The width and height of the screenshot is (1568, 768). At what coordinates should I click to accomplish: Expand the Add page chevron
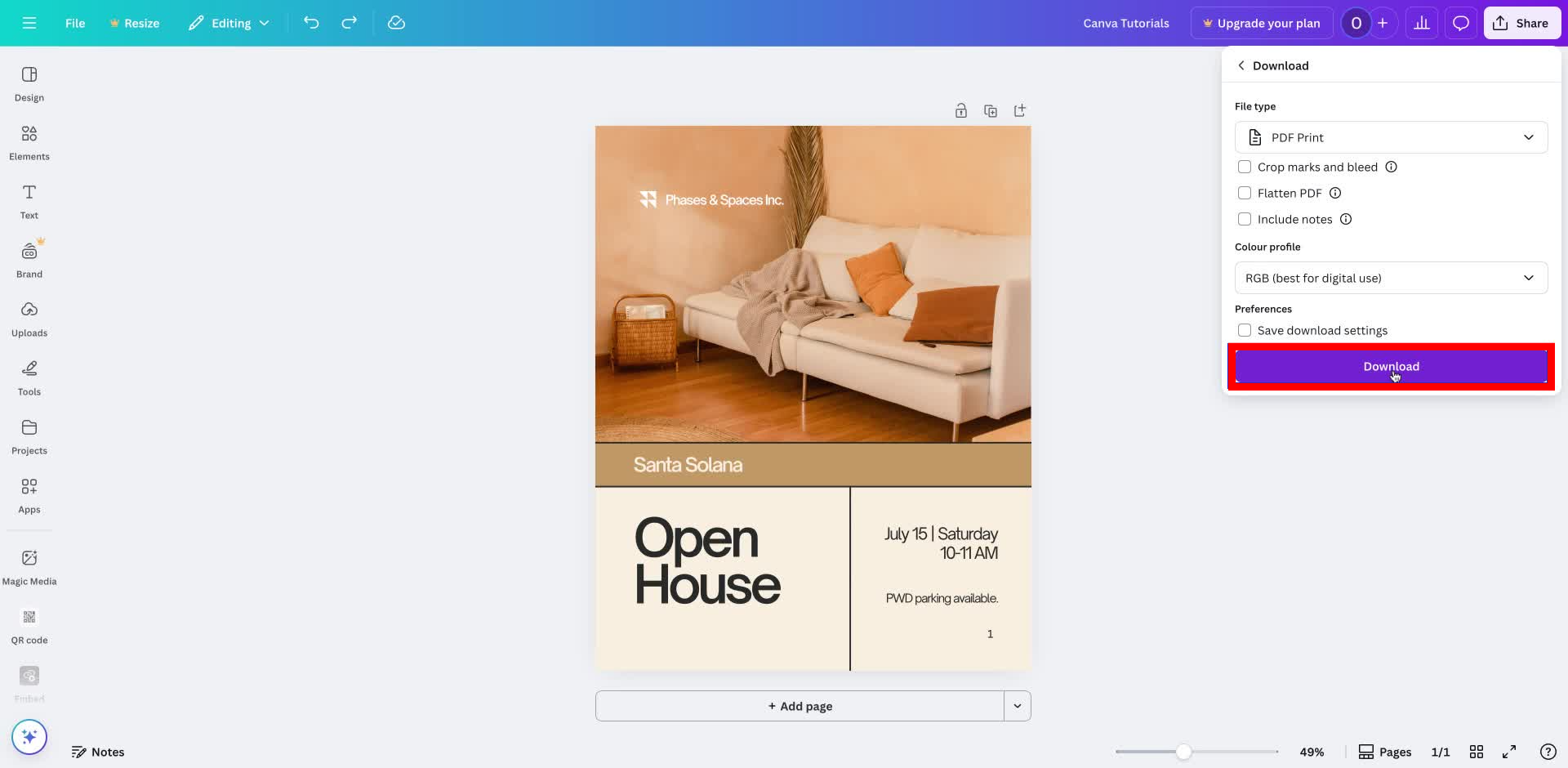point(1018,705)
